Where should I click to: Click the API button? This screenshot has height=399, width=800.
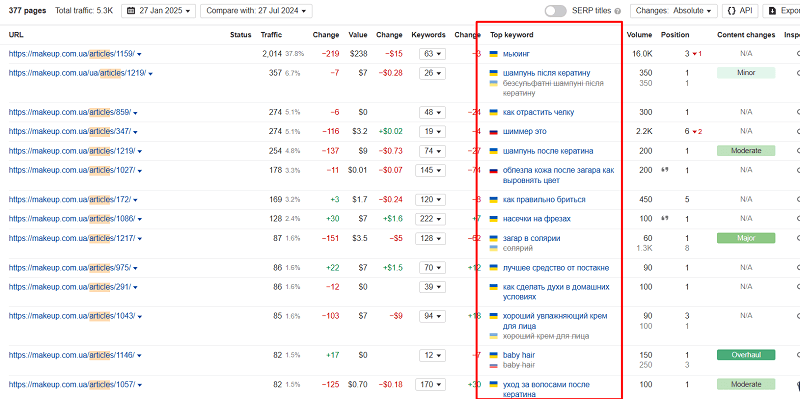[x=740, y=11]
